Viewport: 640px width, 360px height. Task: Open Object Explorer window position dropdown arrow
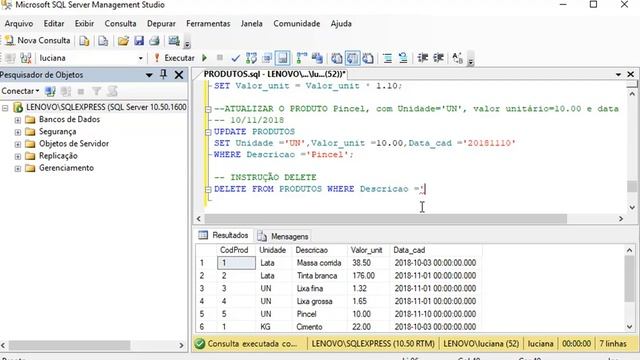coord(149,75)
